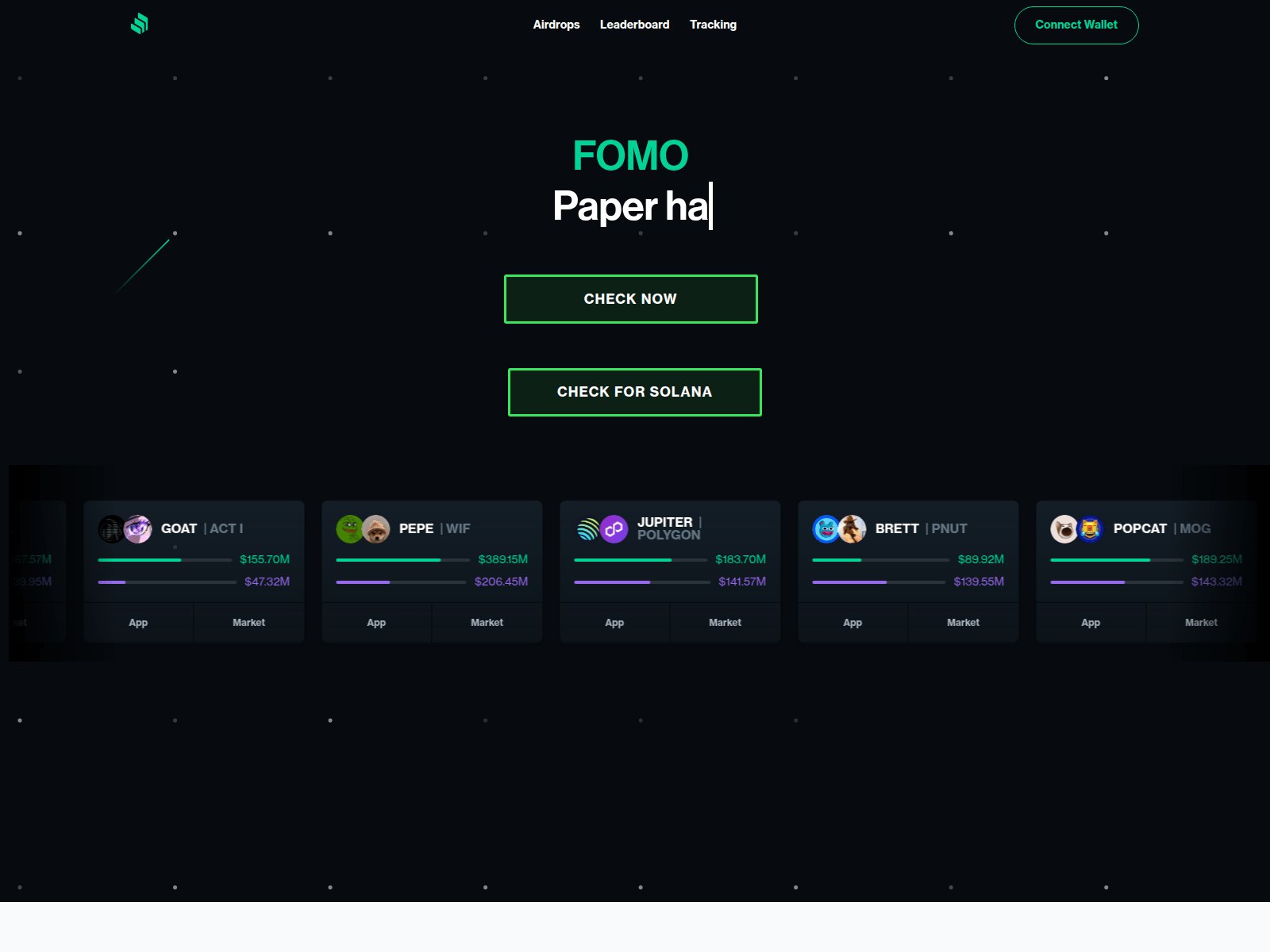Open Market on the JUPITER card

coord(725,623)
